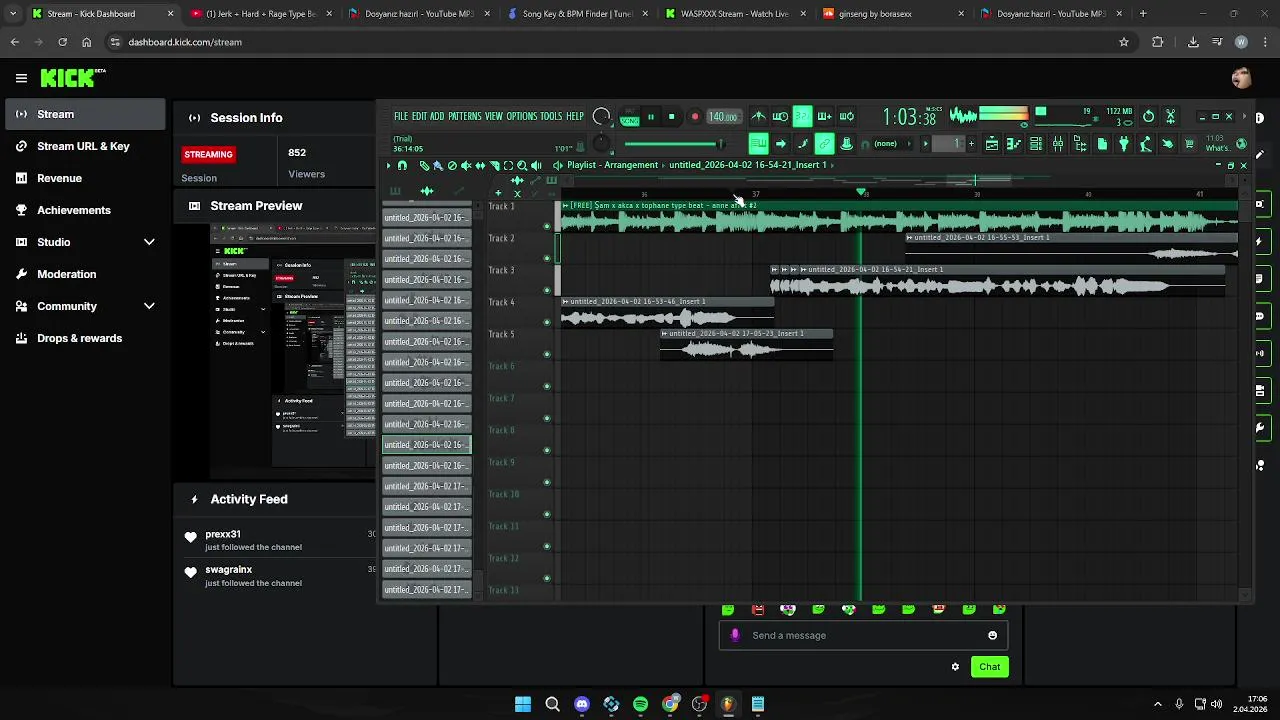Click the master volume knob

(x=601, y=116)
